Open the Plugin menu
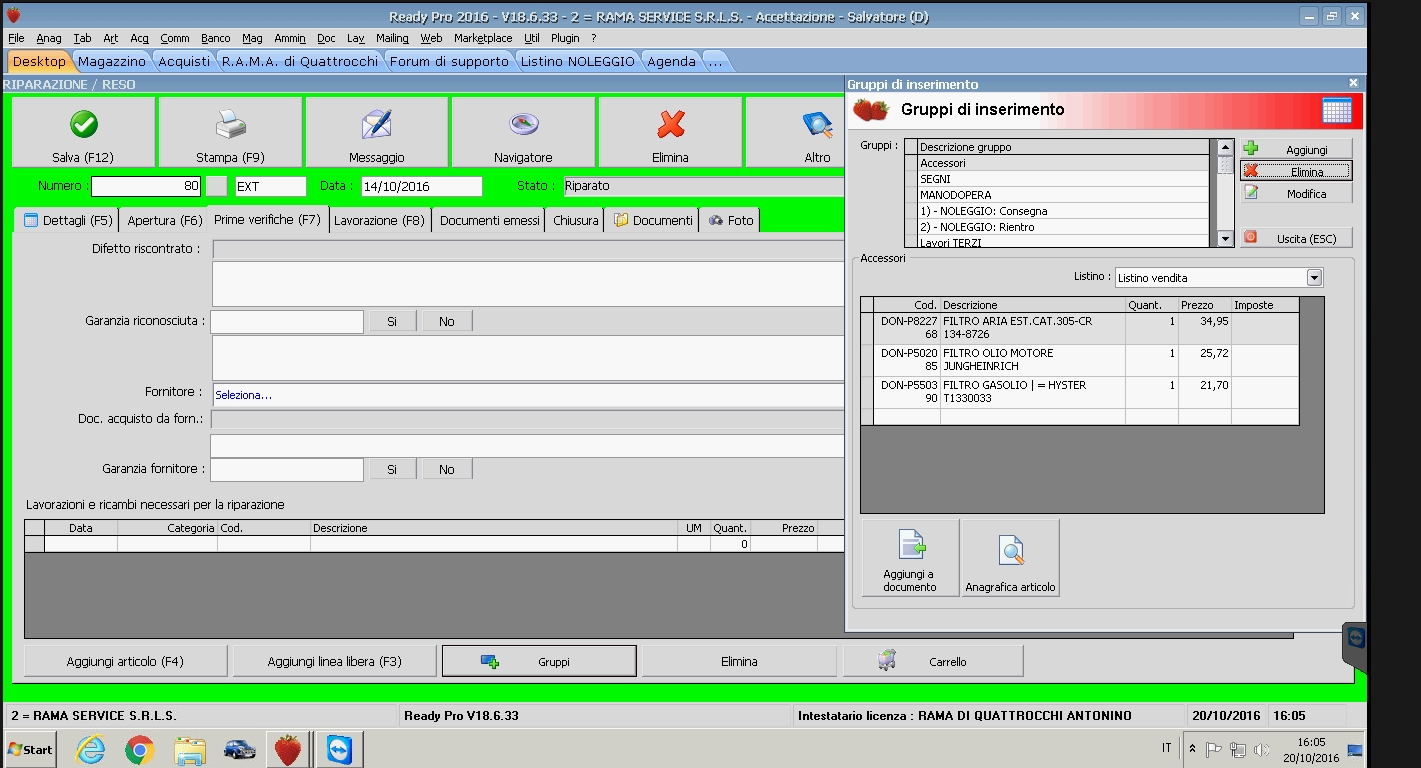Viewport: 1421px width, 768px height. coord(565,38)
